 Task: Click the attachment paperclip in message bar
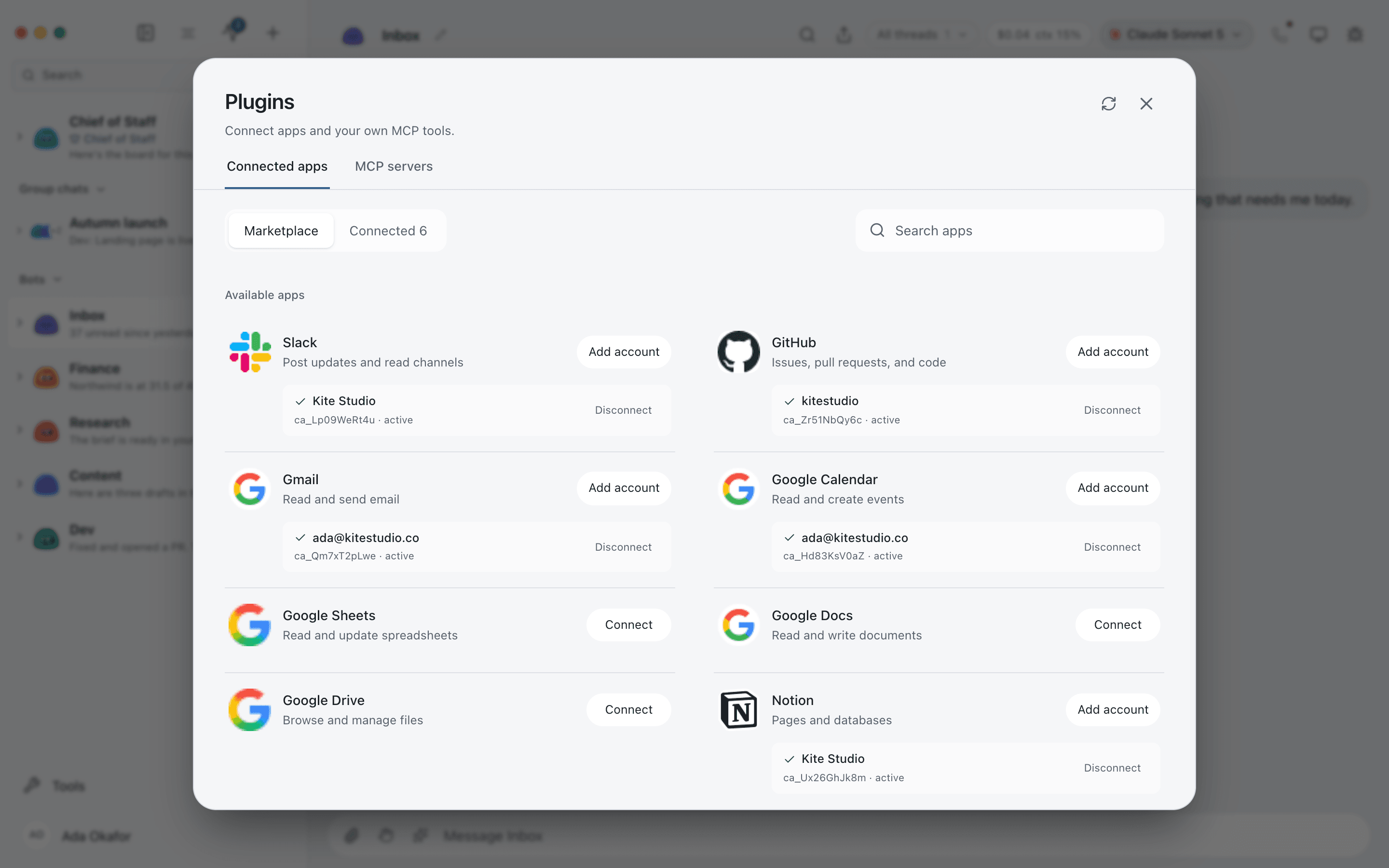coord(351,836)
